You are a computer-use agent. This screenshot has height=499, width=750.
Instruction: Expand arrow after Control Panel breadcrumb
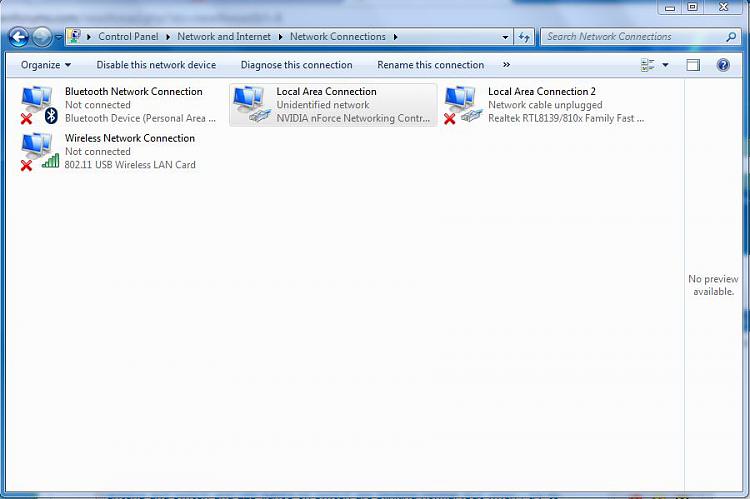(168, 37)
